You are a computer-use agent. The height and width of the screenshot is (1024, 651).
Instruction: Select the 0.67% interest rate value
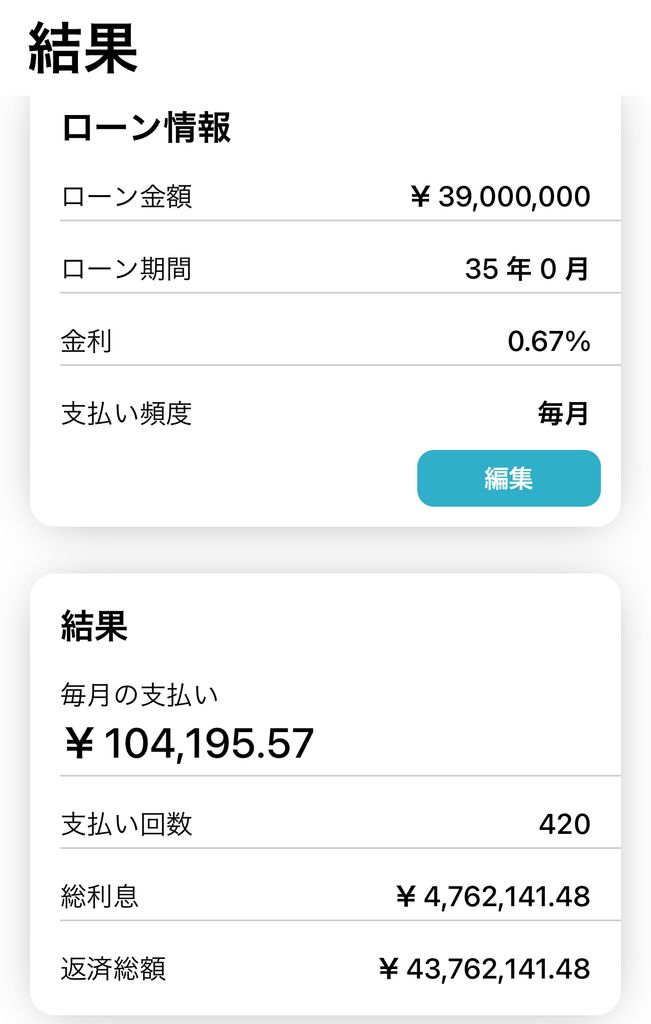pyautogui.click(x=548, y=342)
